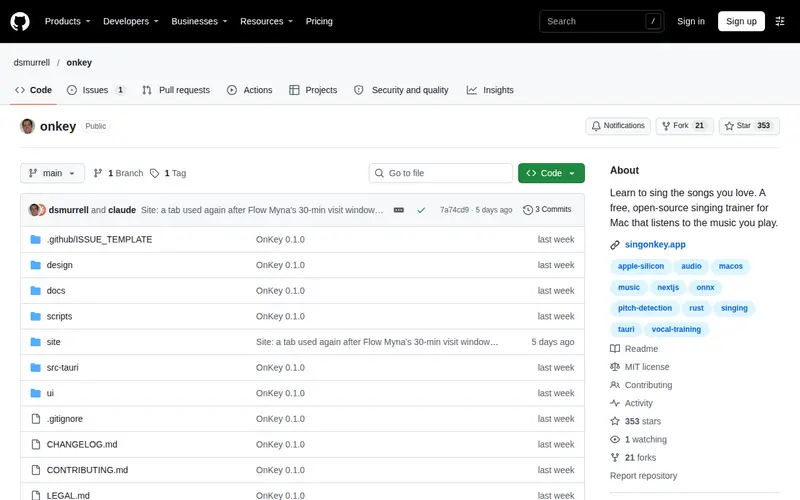Open the appearance settings icon in header
This screenshot has height=500, width=800.
[x=780, y=21]
